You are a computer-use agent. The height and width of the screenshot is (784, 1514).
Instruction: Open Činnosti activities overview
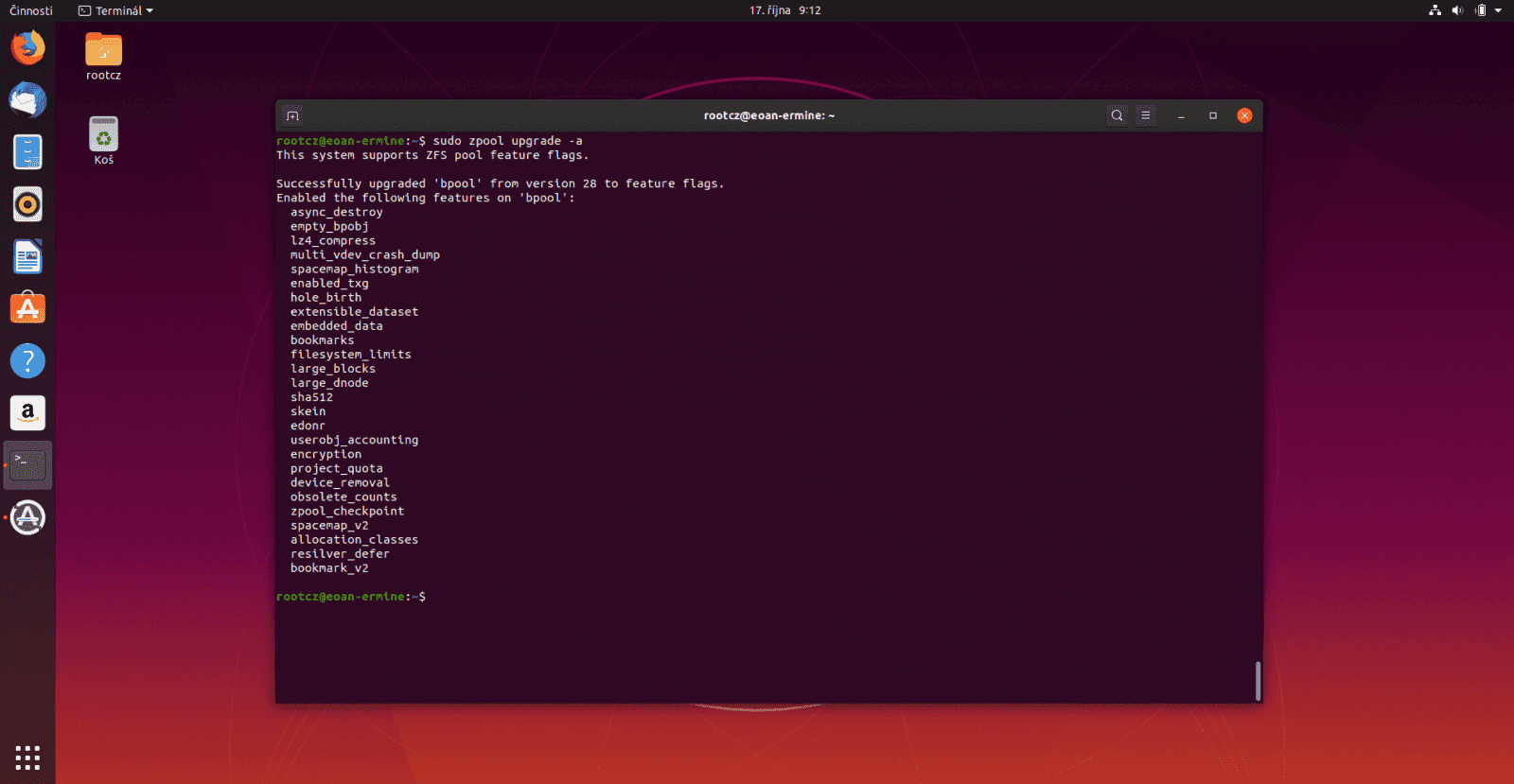pos(31,10)
